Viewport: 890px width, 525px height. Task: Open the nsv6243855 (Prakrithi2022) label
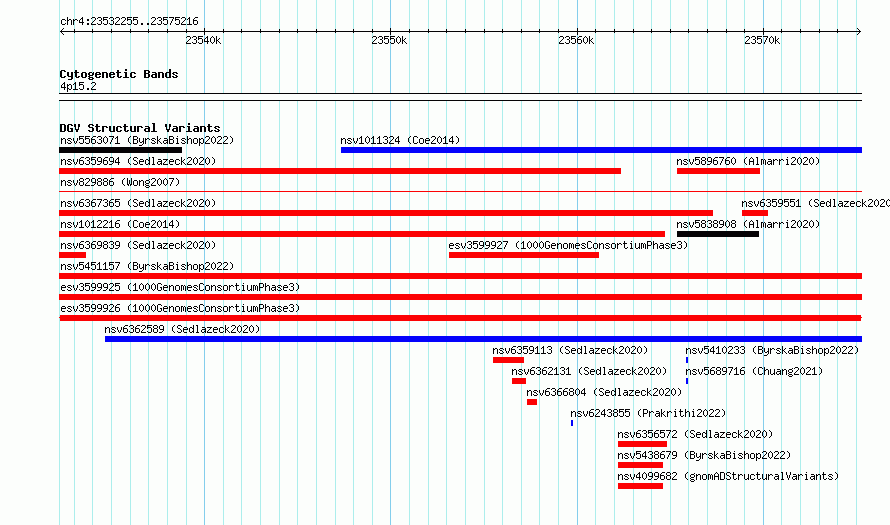pos(648,413)
